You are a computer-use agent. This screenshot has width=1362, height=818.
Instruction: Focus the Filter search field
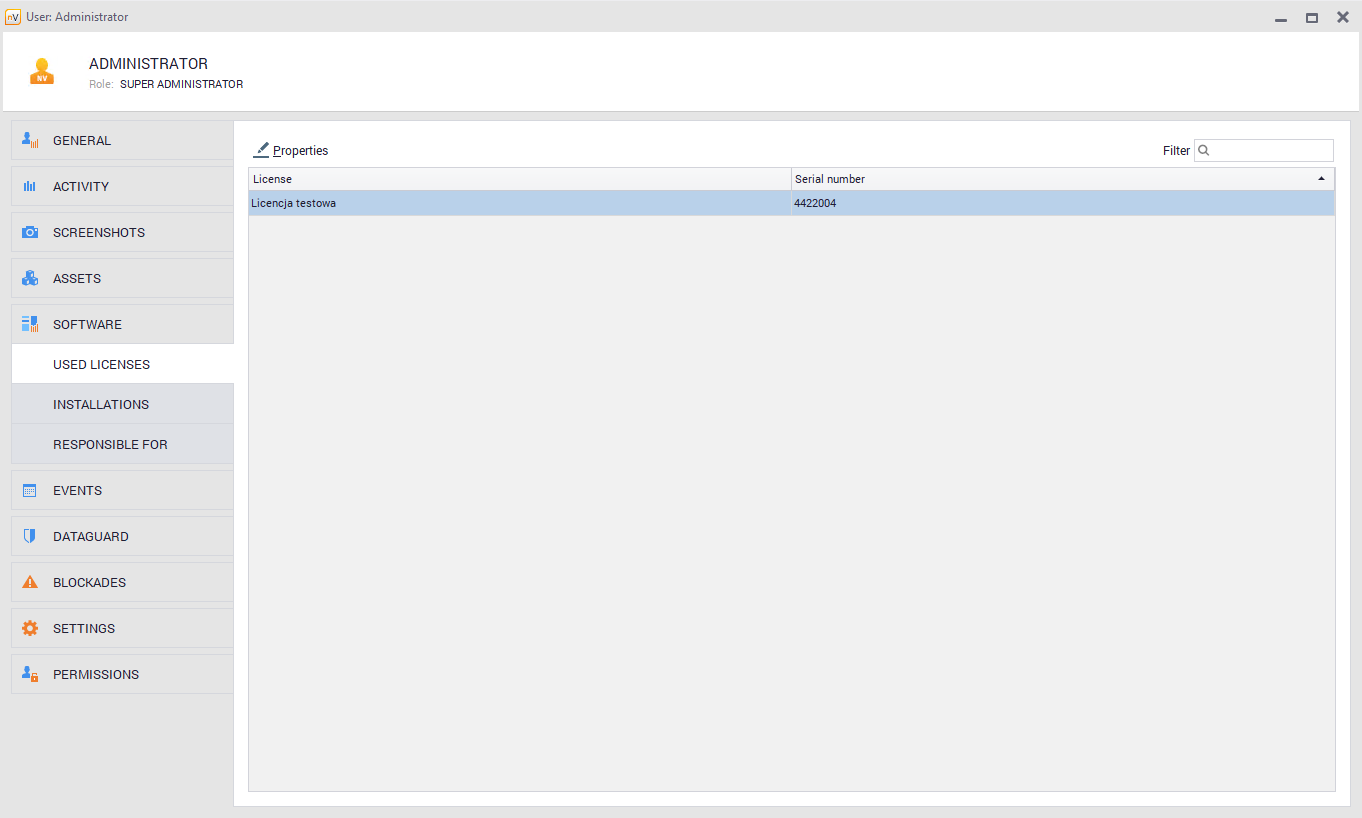point(1271,151)
